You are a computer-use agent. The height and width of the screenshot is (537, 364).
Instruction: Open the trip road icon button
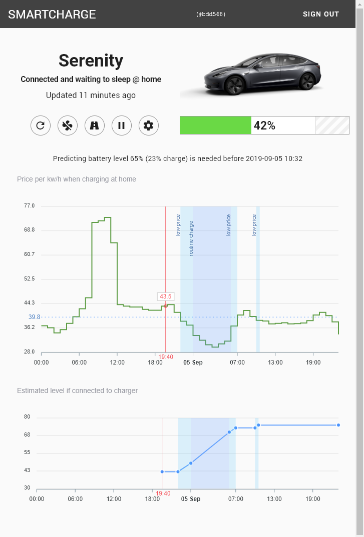coord(95,125)
